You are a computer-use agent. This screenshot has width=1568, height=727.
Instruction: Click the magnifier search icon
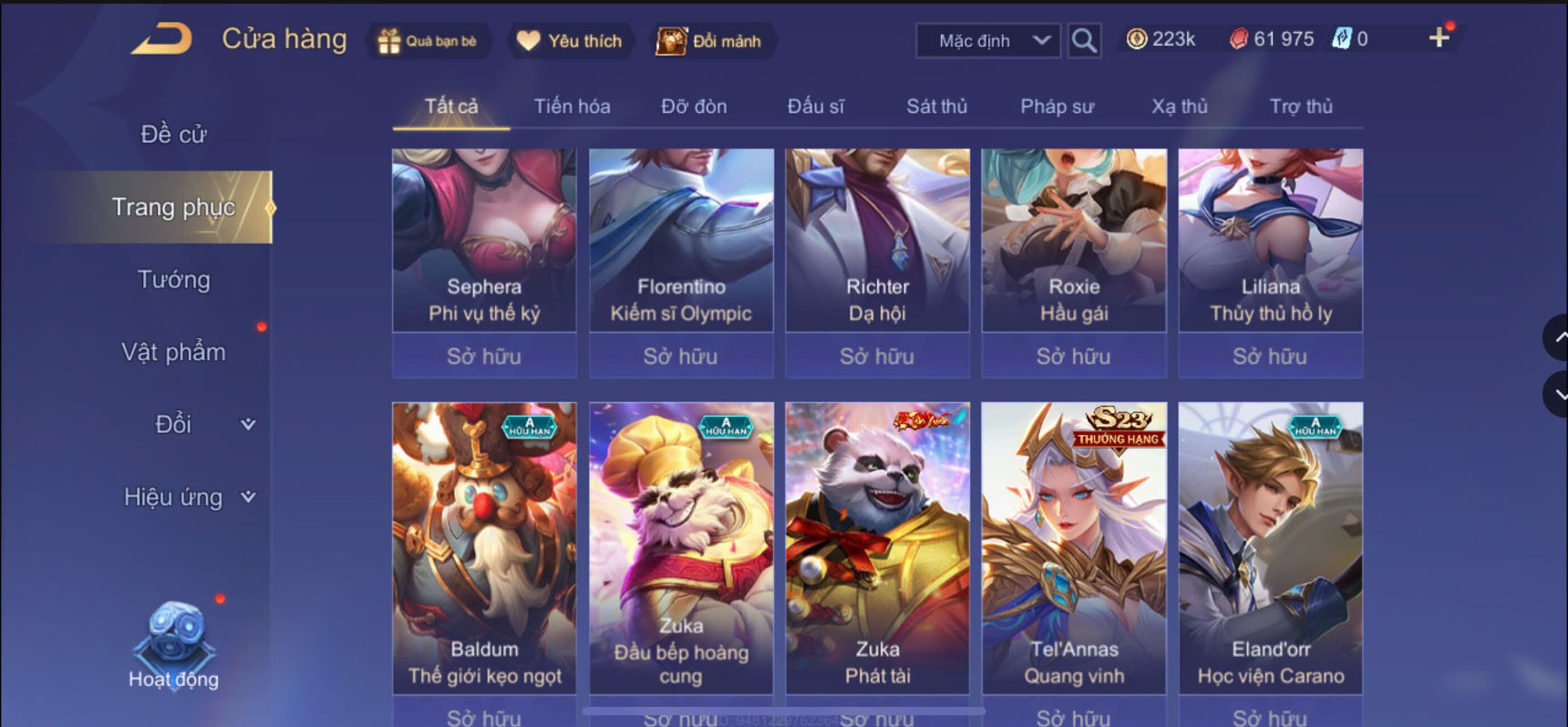pyautogui.click(x=1083, y=40)
